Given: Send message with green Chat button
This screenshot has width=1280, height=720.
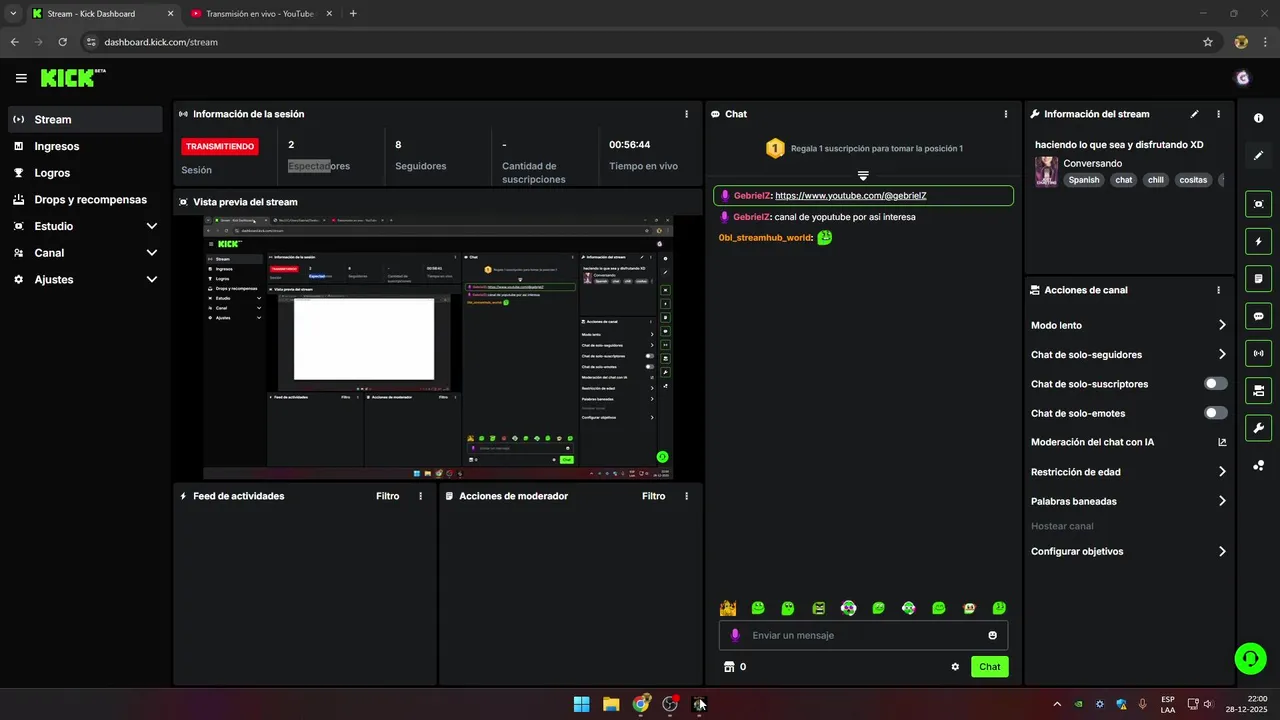Looking at the screenshot, I should click(989, 667).
